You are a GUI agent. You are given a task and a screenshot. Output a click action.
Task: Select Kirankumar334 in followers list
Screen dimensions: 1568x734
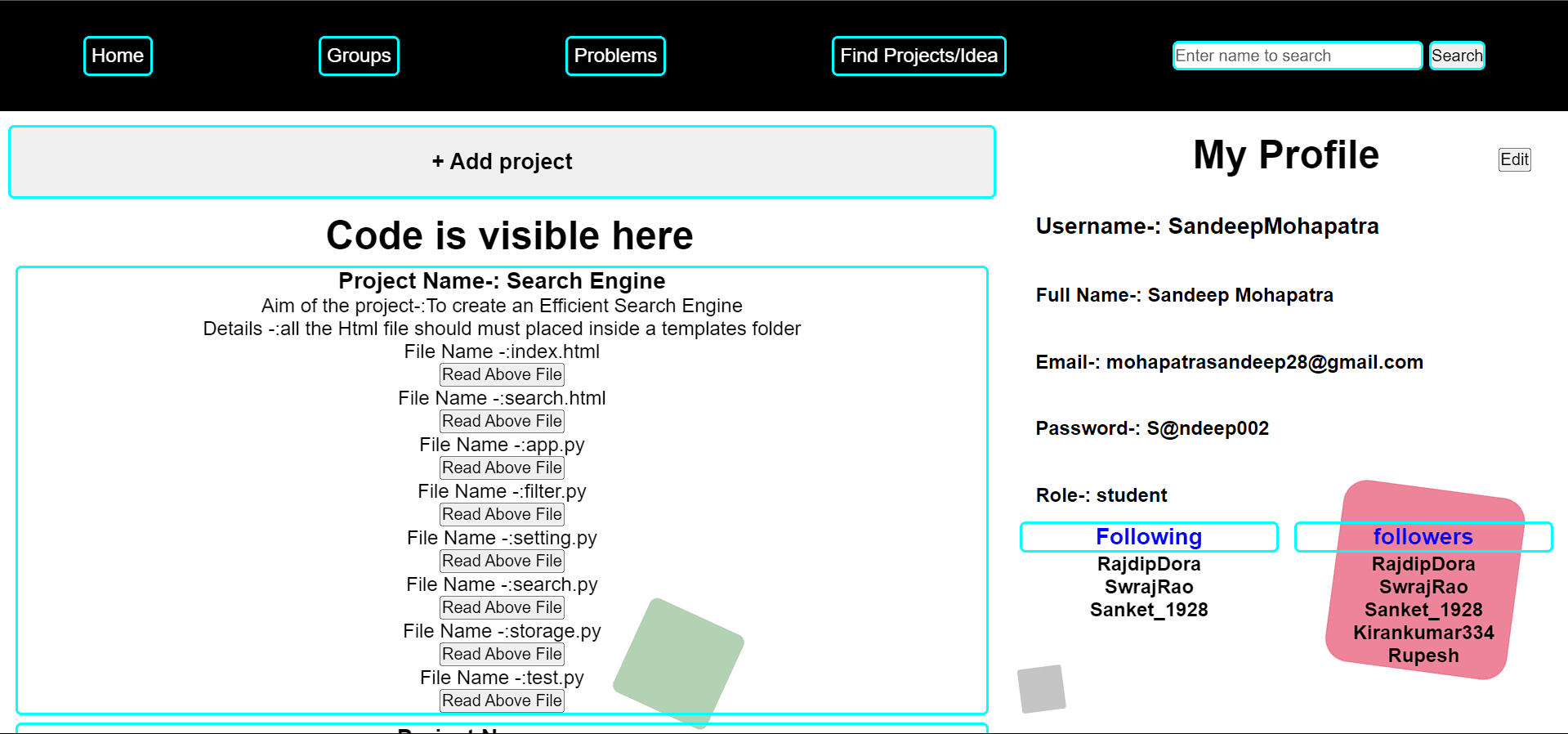coord(1423,633)
